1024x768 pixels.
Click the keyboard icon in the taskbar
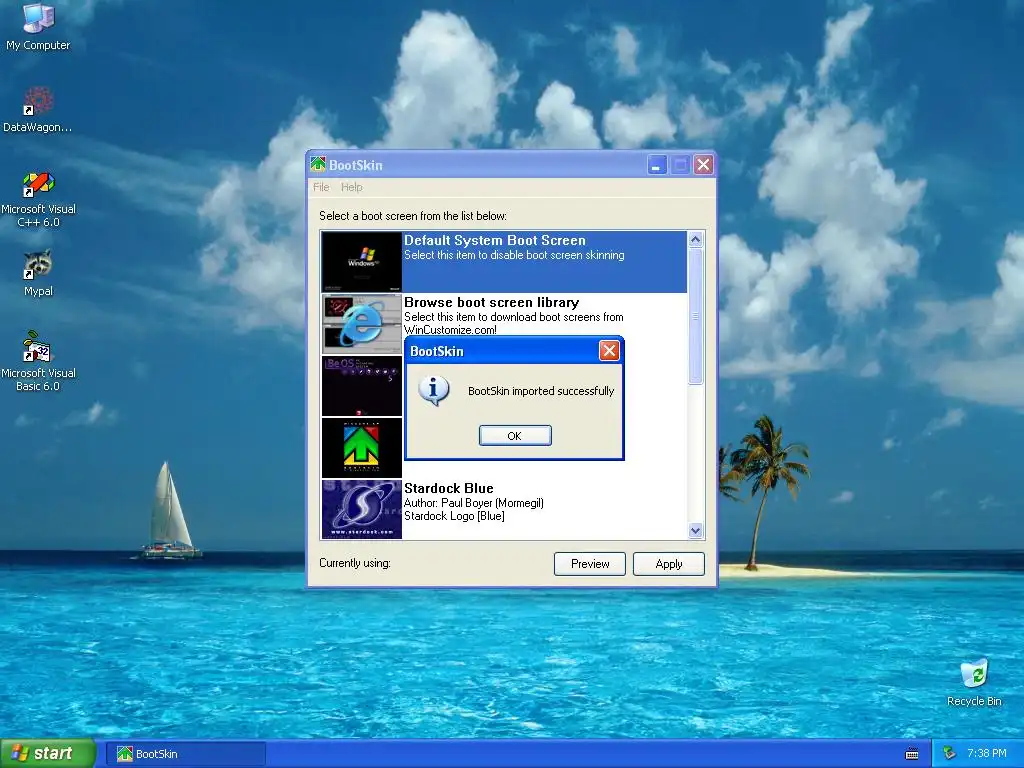coord(912,754)
